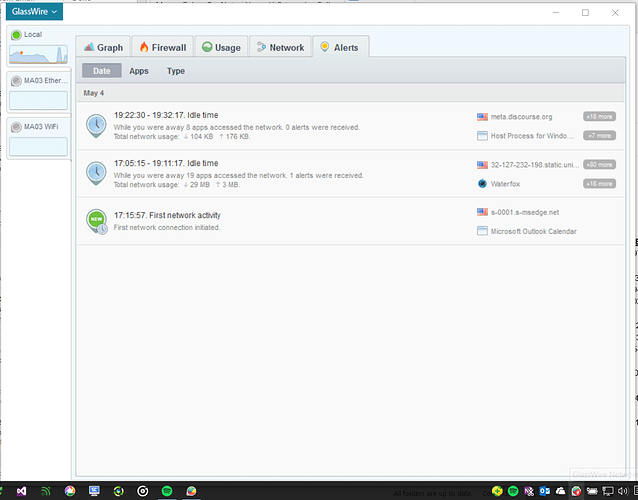Viewport: 638px width, 500px height.
Task: Click the clock icon for 19:22:30 idle alert
Action: click(x=96, y=125)
